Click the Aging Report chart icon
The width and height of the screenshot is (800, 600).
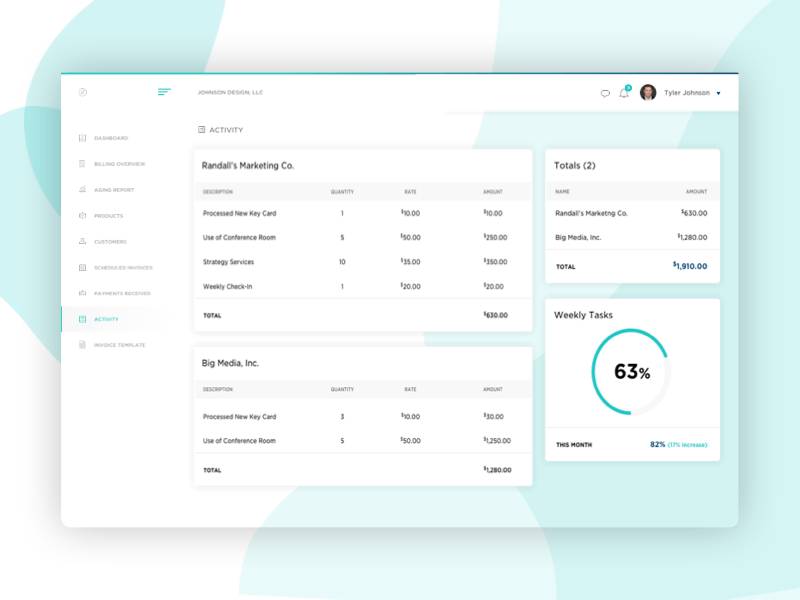(x=83, y=190)
